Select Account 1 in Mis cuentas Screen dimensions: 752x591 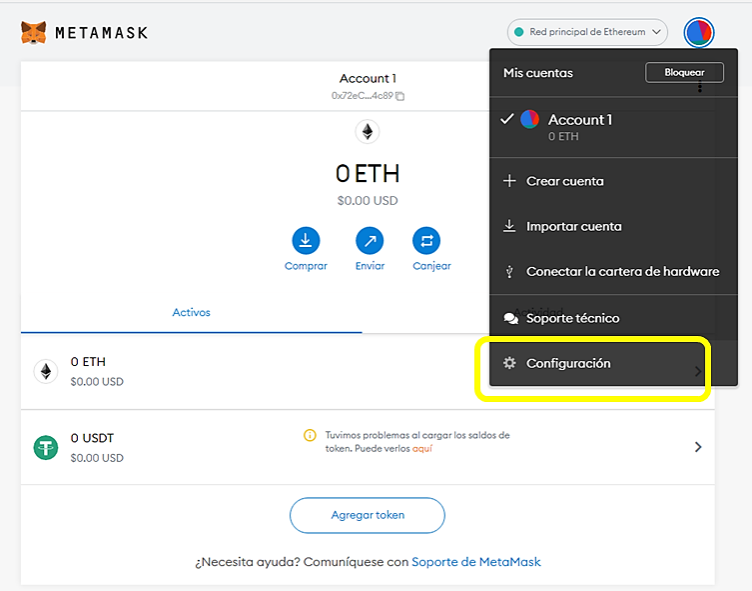613,127
